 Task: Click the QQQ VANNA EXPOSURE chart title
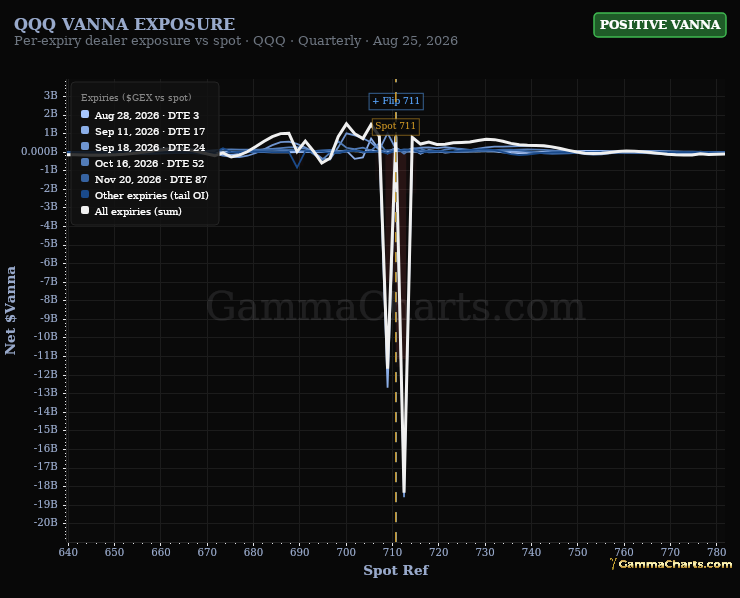point(125,24)
